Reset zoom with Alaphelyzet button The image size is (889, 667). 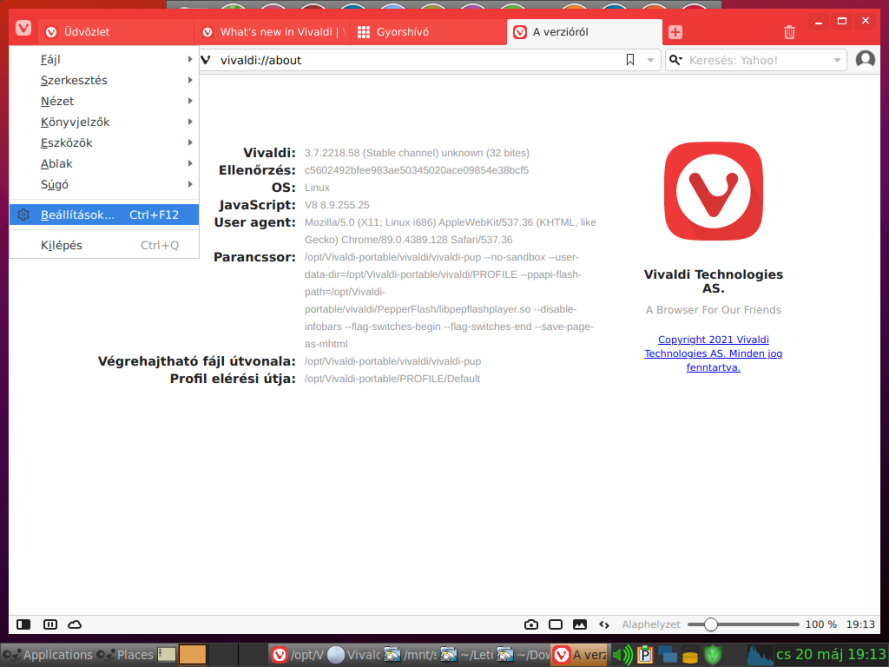tap(651, 624)
